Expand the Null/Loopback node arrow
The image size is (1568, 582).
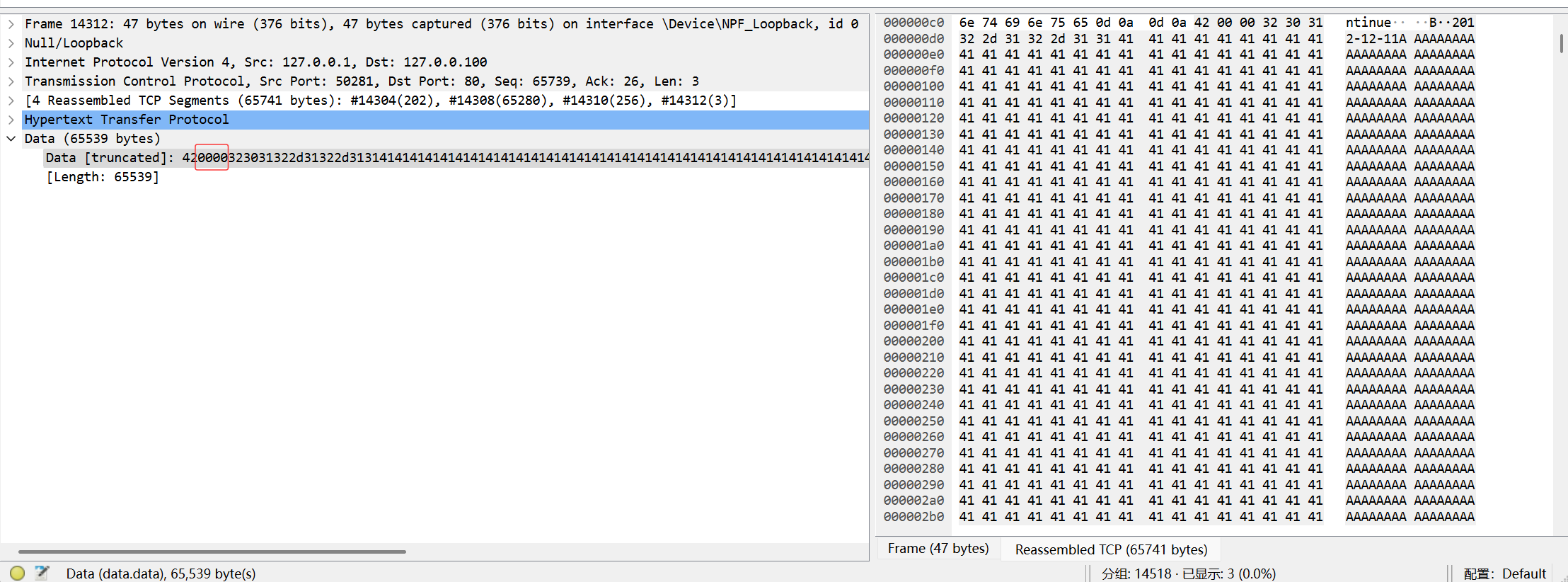pos(11,43)
